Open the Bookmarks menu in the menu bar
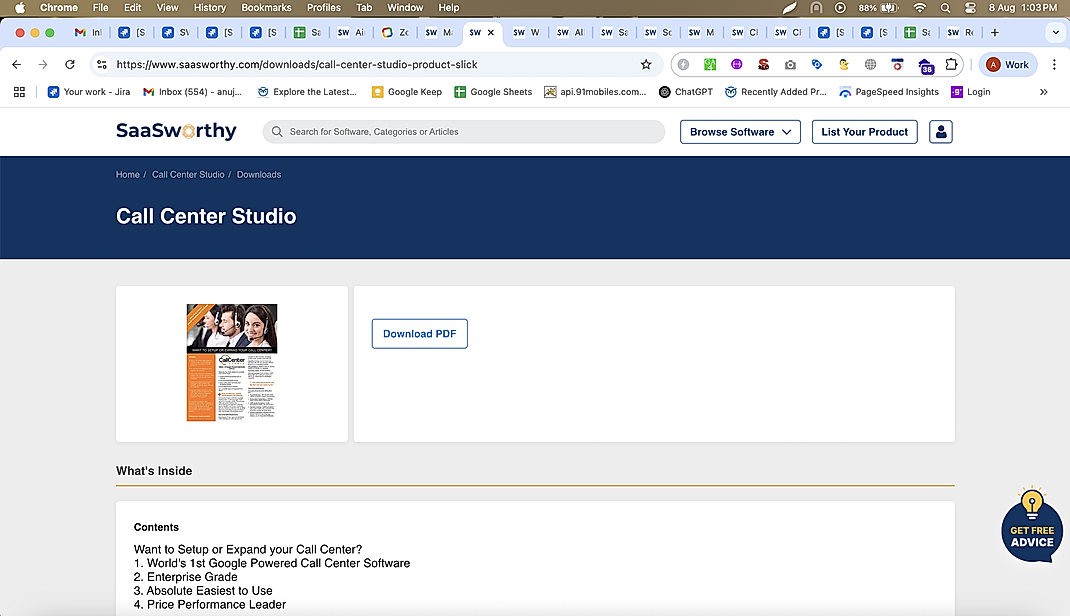This screenshot has width=1070, height=616. pos(266,7)
